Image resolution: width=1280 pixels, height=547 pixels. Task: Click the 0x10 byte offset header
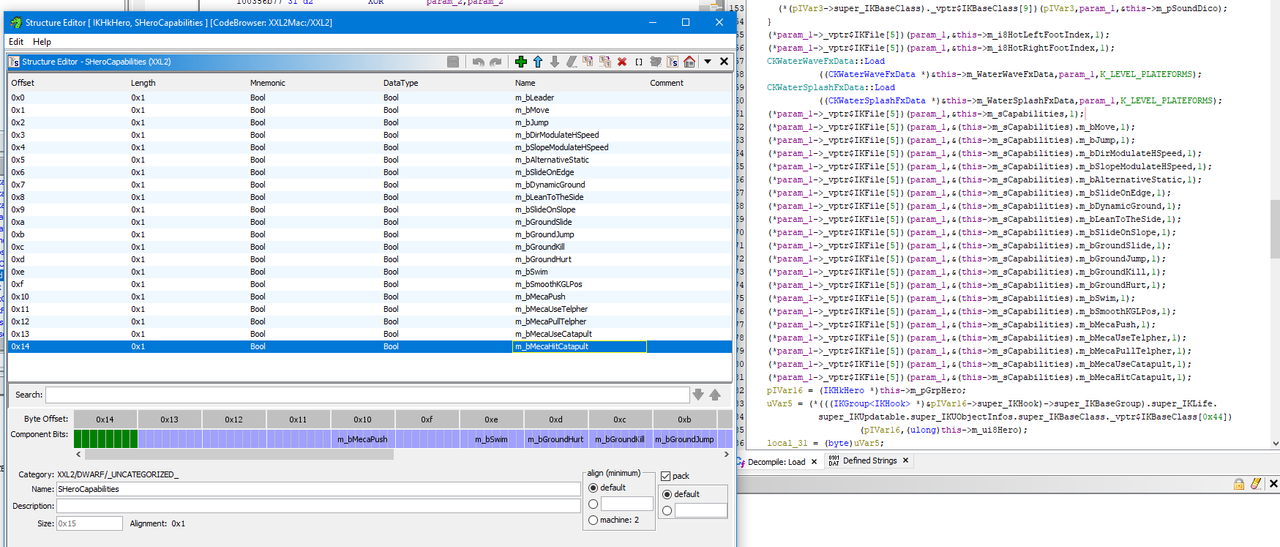pos(362,419)
